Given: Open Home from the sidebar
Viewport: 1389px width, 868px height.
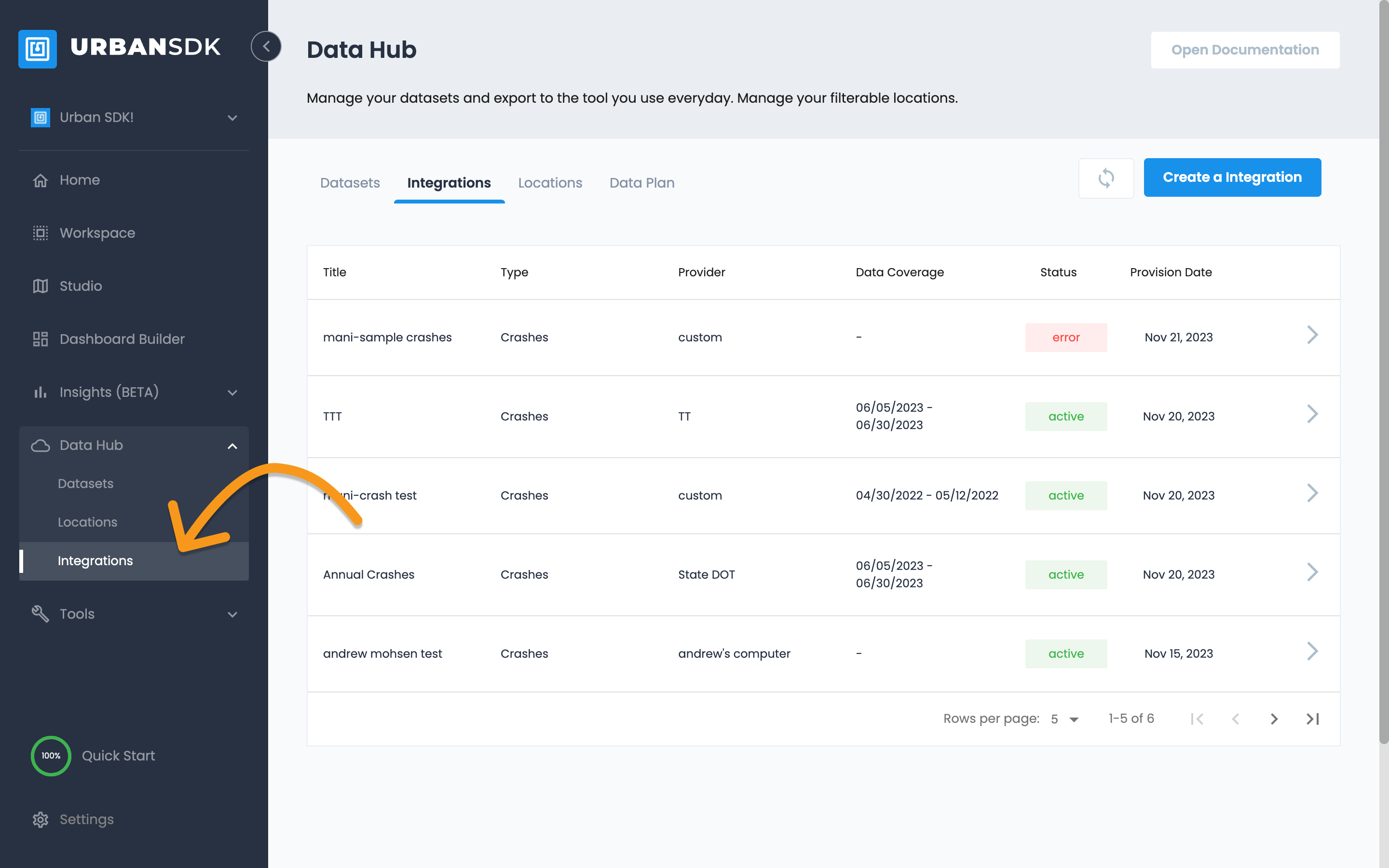Looking at the screenshot, I should [79, 180].
